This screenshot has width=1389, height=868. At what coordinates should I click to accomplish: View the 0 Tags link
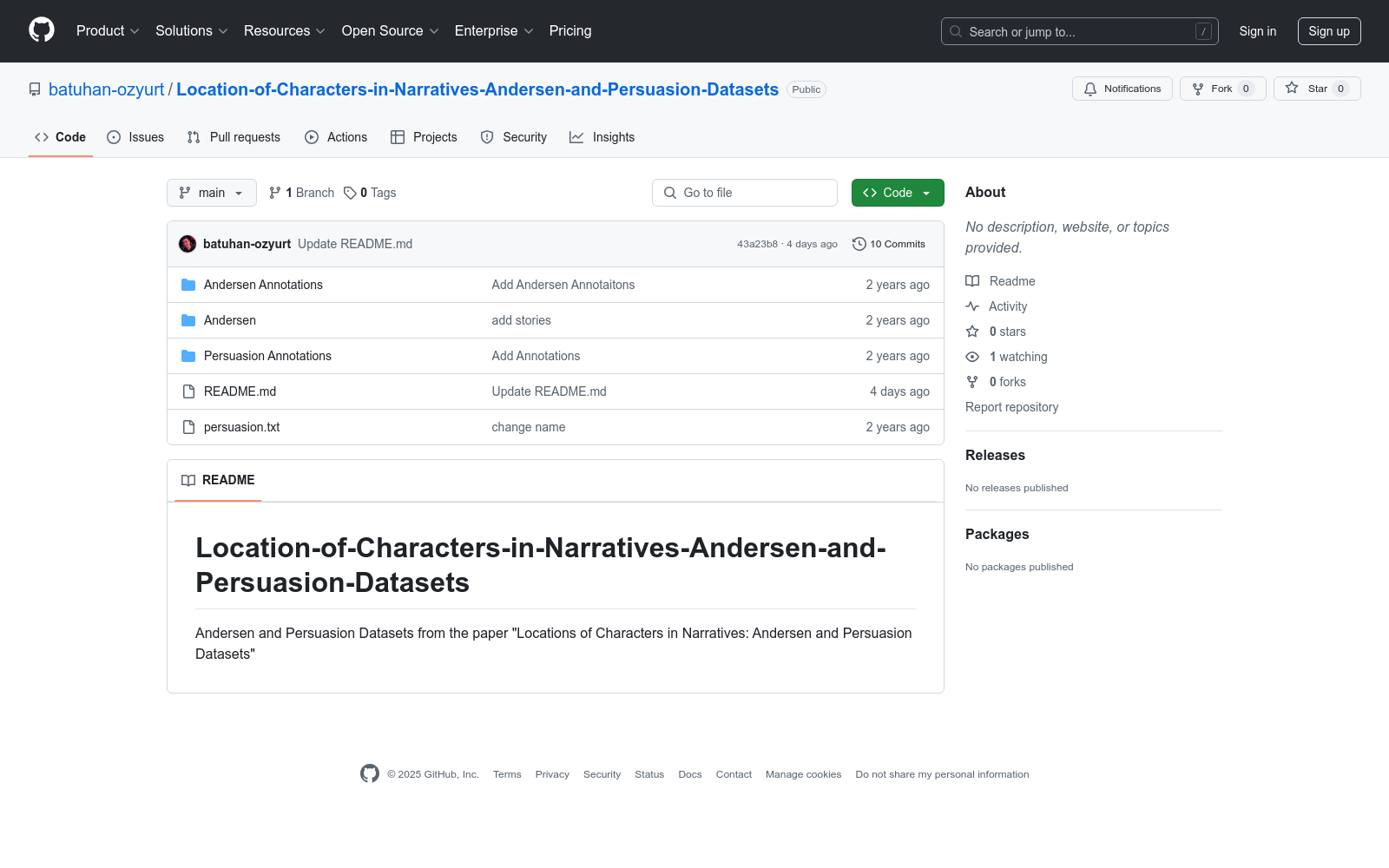370,193
